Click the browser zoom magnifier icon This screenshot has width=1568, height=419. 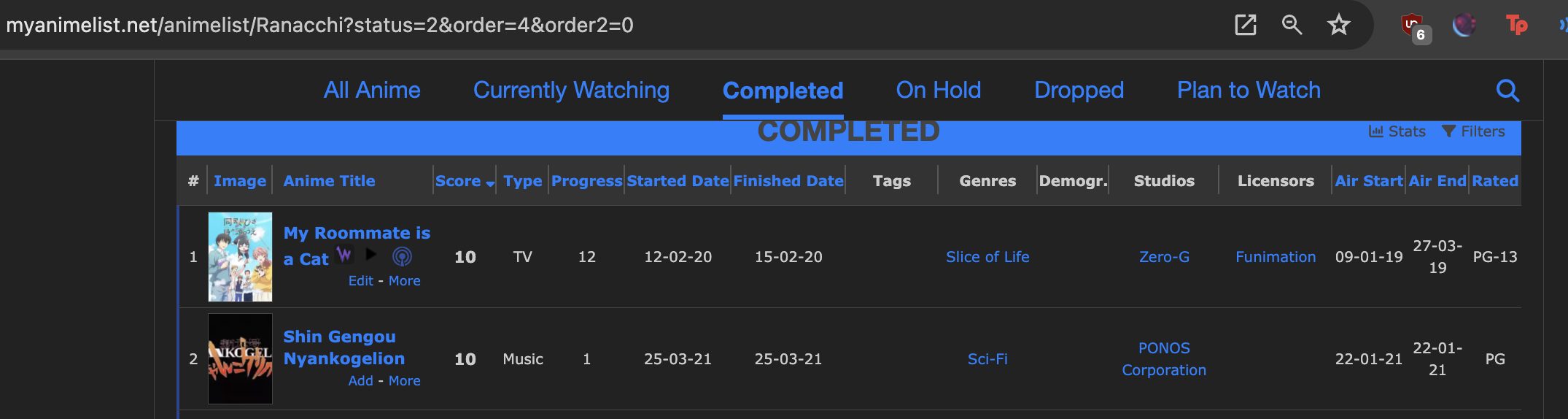(1292, 25)
